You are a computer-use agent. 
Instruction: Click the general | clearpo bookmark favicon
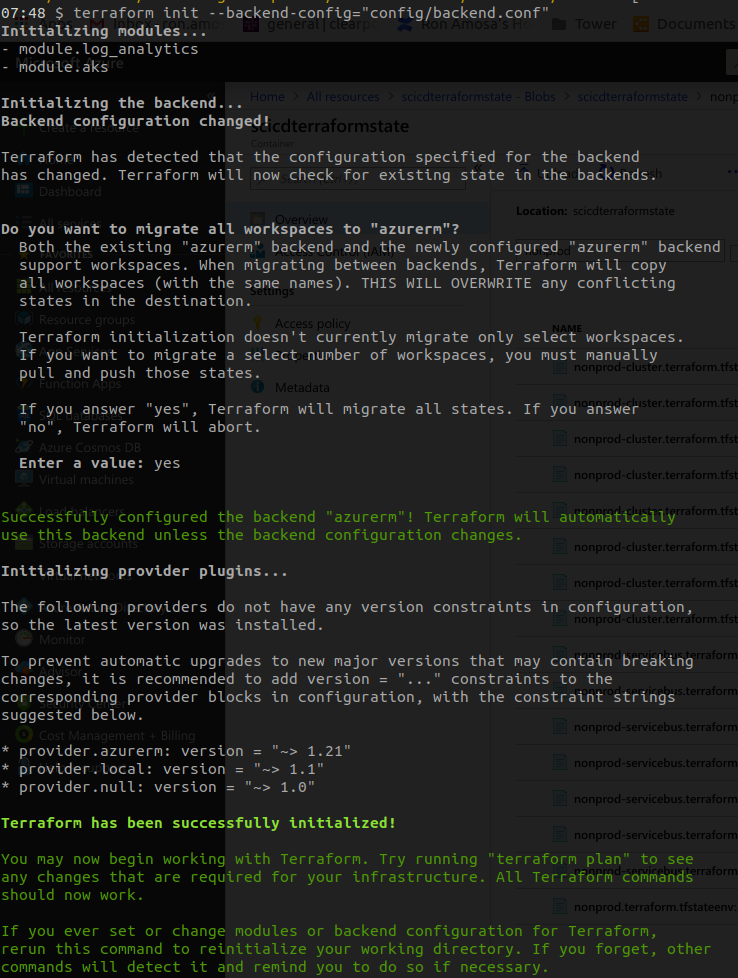point(251,24)
